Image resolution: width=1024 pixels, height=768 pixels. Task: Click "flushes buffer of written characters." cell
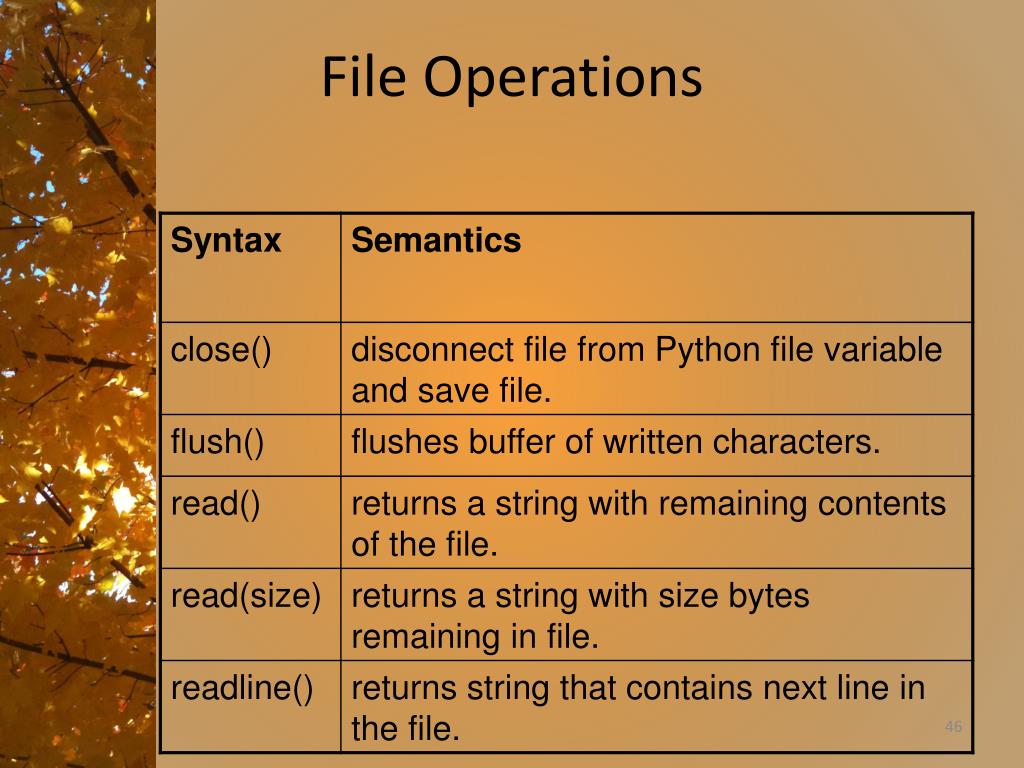tap(656, 445)
